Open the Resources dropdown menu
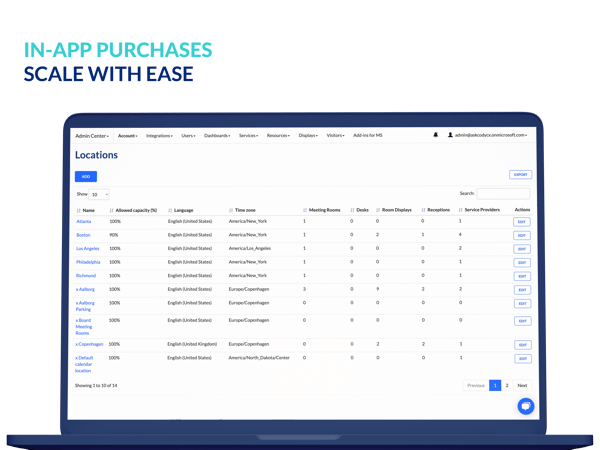Screen dimensions: 600x450 (278, 135)
